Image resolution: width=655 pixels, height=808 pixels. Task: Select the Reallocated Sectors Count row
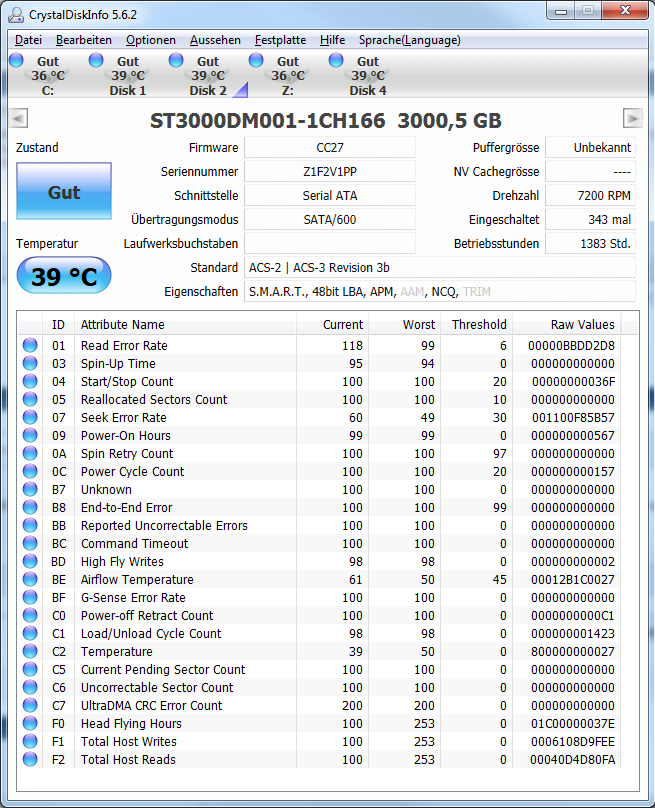coord(320,399)
